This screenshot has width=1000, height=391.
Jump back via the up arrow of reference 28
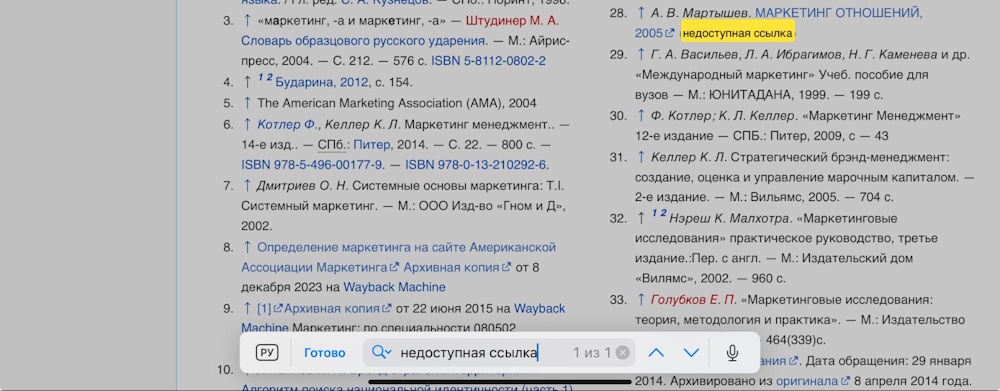(x=641, y=13)
